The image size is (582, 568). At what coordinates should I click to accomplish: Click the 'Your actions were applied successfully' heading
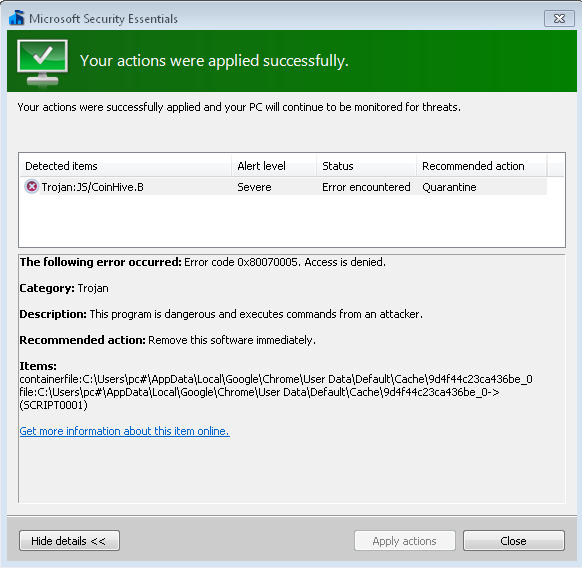point(214,61)
